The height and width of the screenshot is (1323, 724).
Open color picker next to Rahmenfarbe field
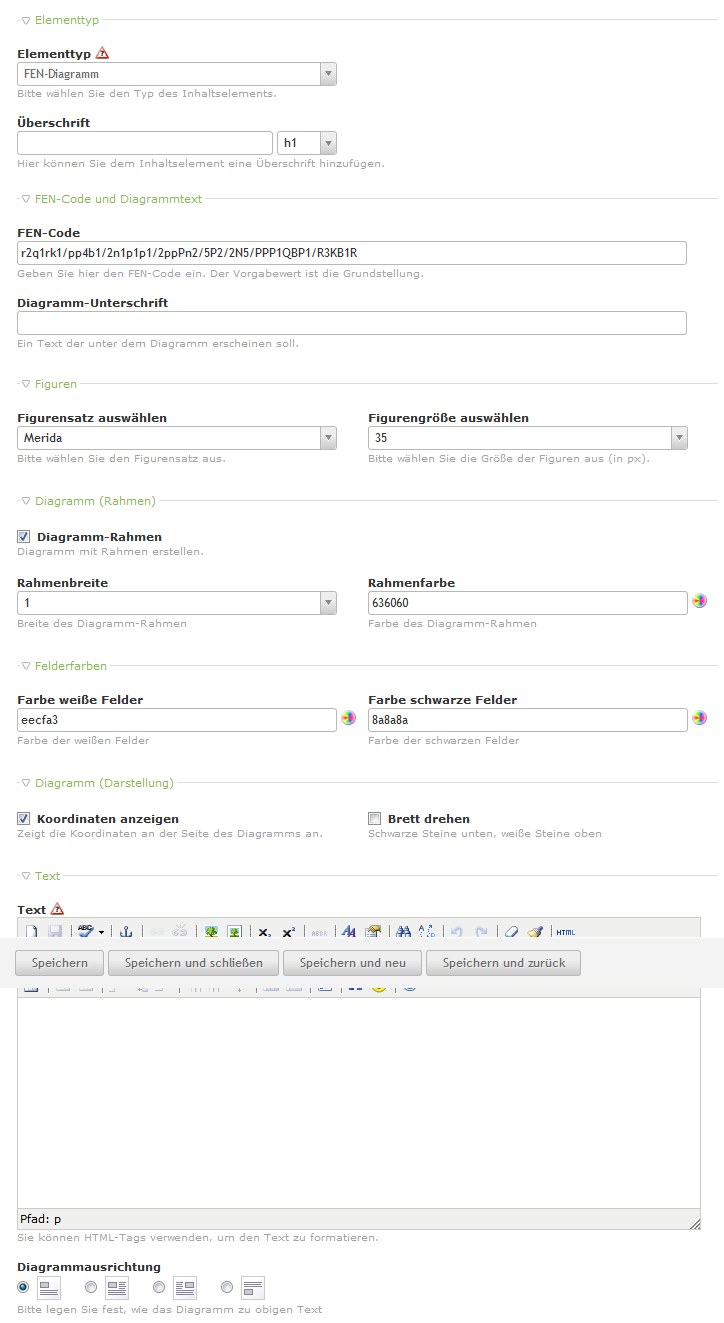[700, 602]
